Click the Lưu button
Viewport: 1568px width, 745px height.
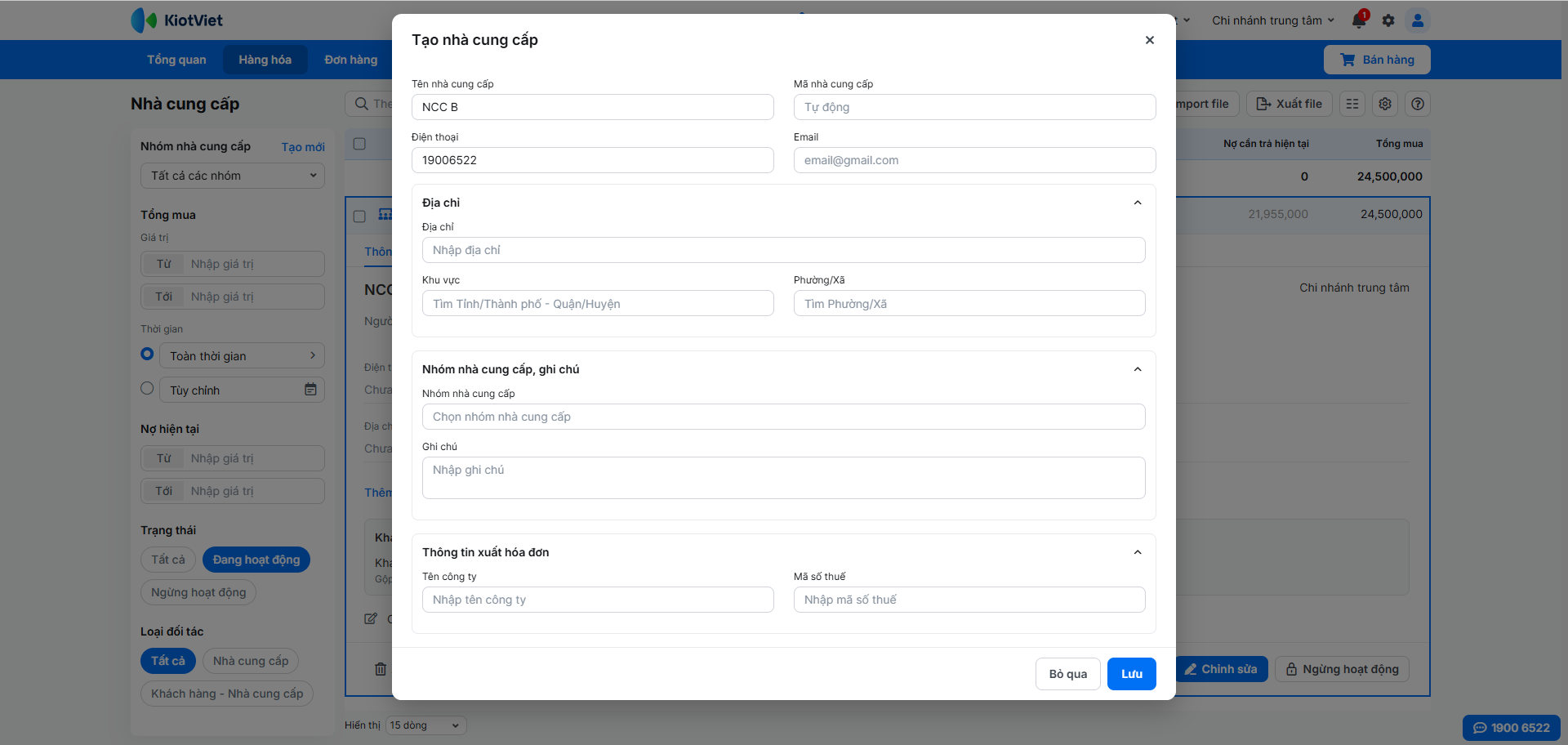(x=1131, y=674)
